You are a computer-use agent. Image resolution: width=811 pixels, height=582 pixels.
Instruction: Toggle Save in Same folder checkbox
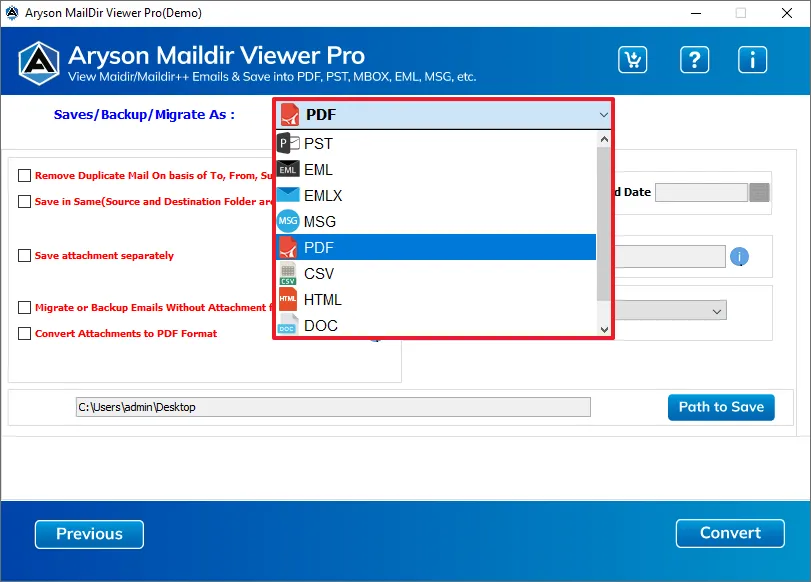[x=24, y=201]
